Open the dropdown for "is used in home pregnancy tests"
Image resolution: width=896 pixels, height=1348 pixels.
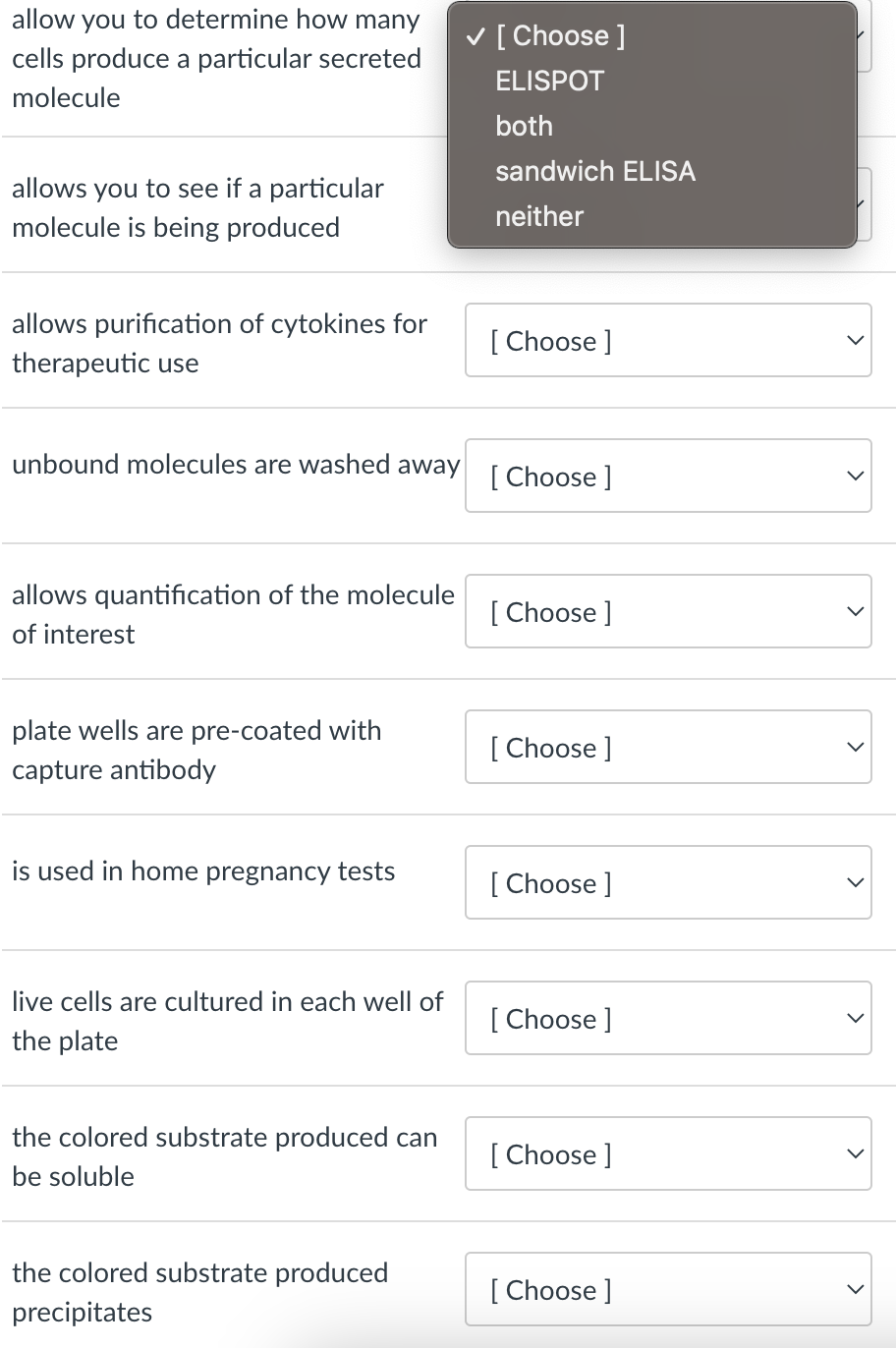[668, 882]
